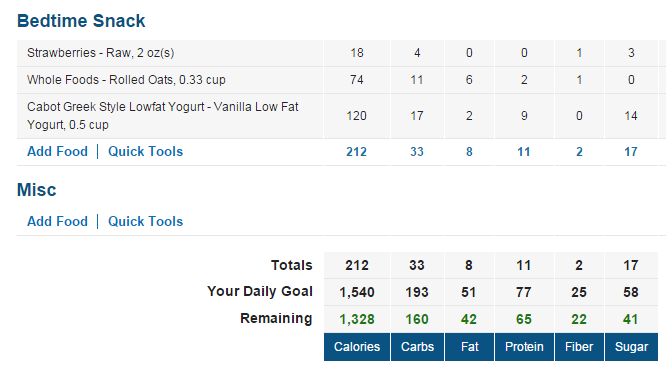Viewport: 666px width, 366px height.
Task: Click the Fat column header
Action: pos(469,347)
